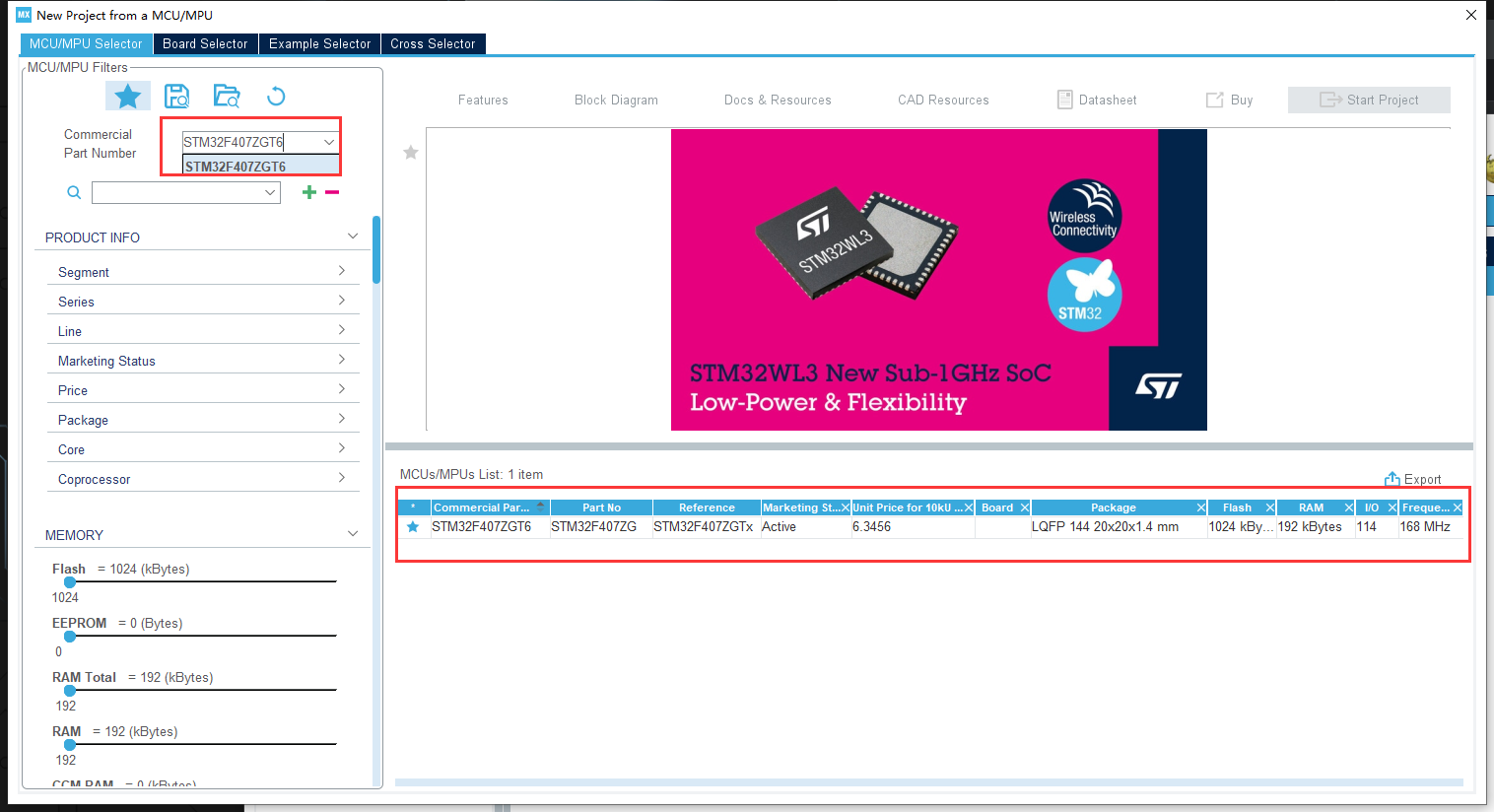
Task: Add filter with green plus icon
Action: (309, 192)
